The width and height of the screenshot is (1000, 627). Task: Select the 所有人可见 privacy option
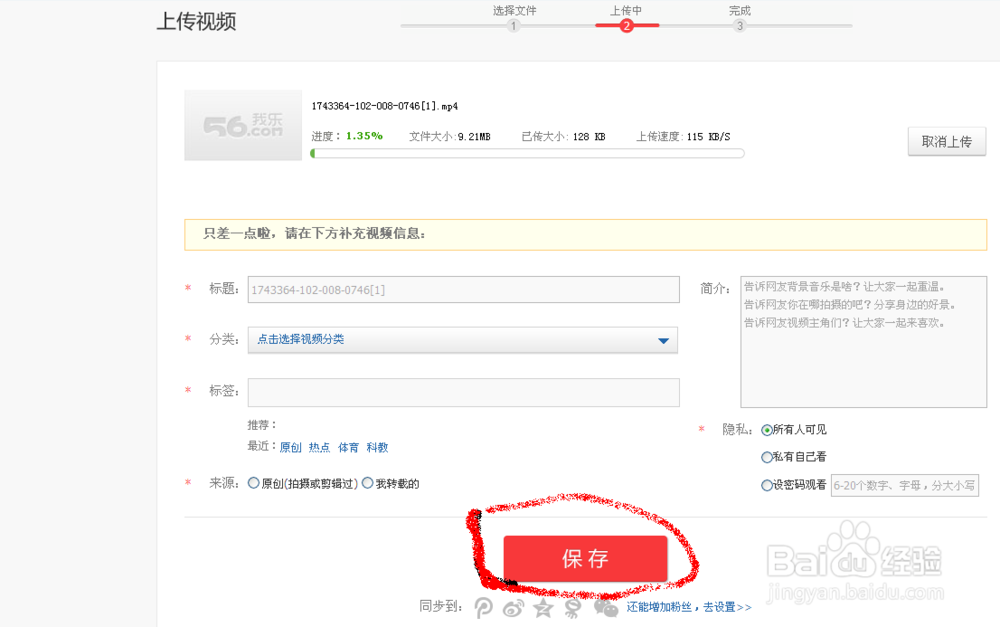(767, 431)
